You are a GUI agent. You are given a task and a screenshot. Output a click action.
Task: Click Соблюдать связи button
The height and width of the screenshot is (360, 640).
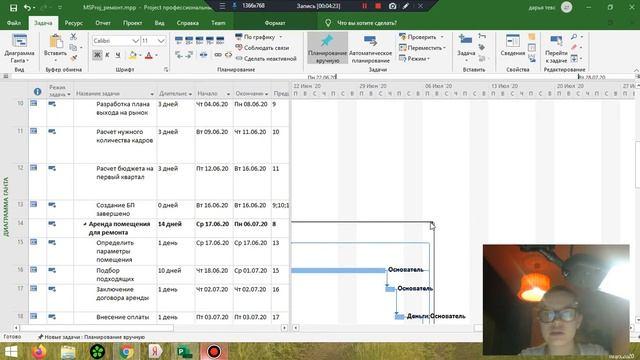pyautogui.click(x=262, y=48)
